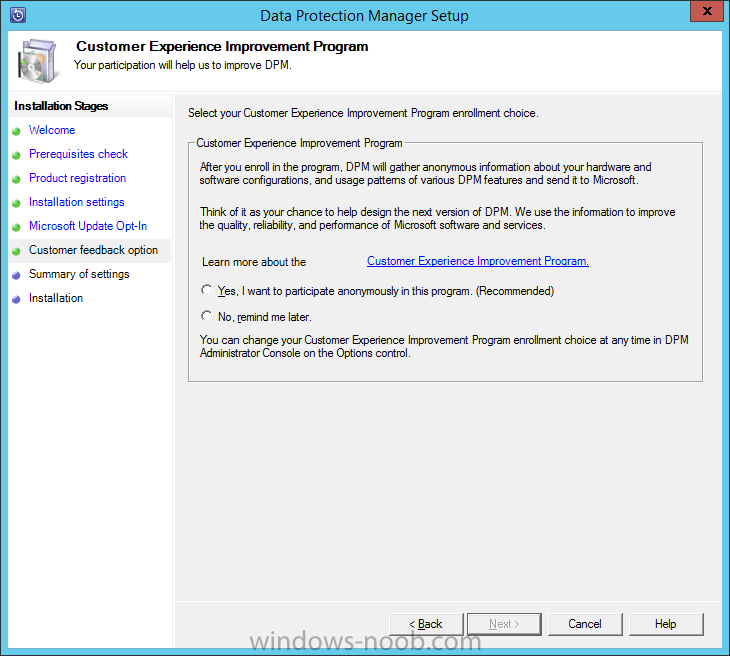Click 'Select your Customer Experience' instruction text
The height and width of the screenshot is (656, 730).
pyautogui.click(x=363, y=113)
